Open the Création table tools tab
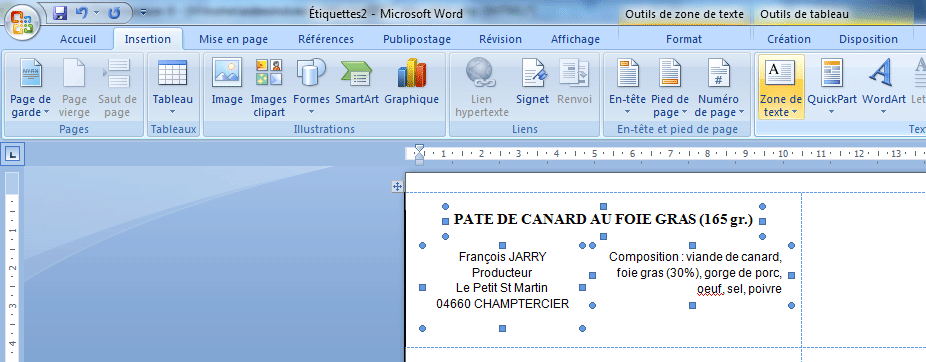 pos(788,40)
